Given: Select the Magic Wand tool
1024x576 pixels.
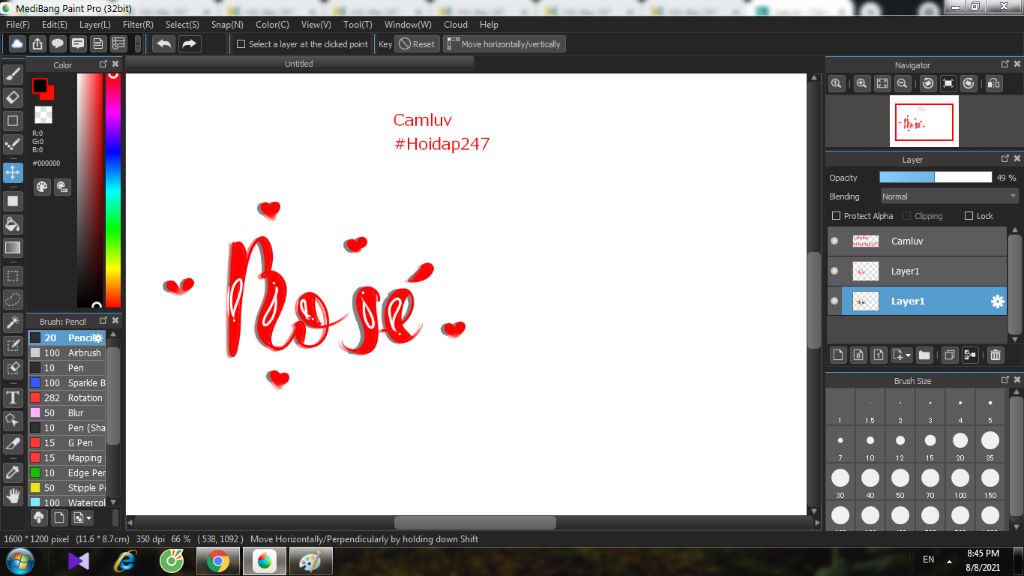Looking at the screenshot, I should point(12,323).
